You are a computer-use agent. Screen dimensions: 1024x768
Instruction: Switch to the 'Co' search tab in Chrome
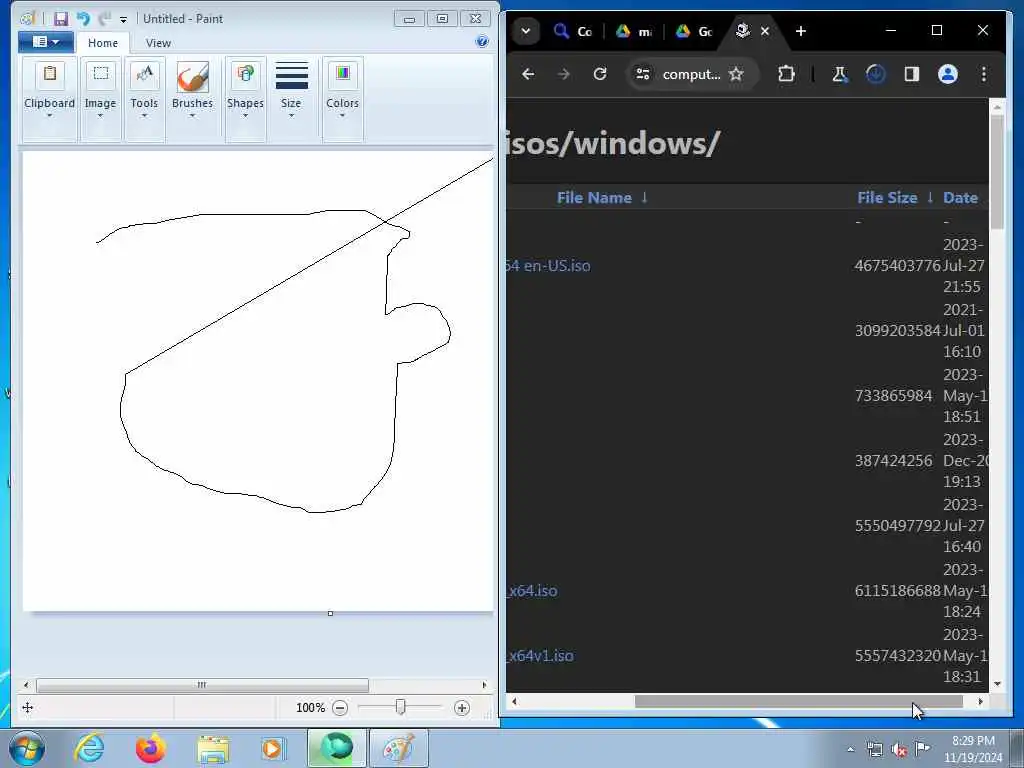(x=573, y=31)
